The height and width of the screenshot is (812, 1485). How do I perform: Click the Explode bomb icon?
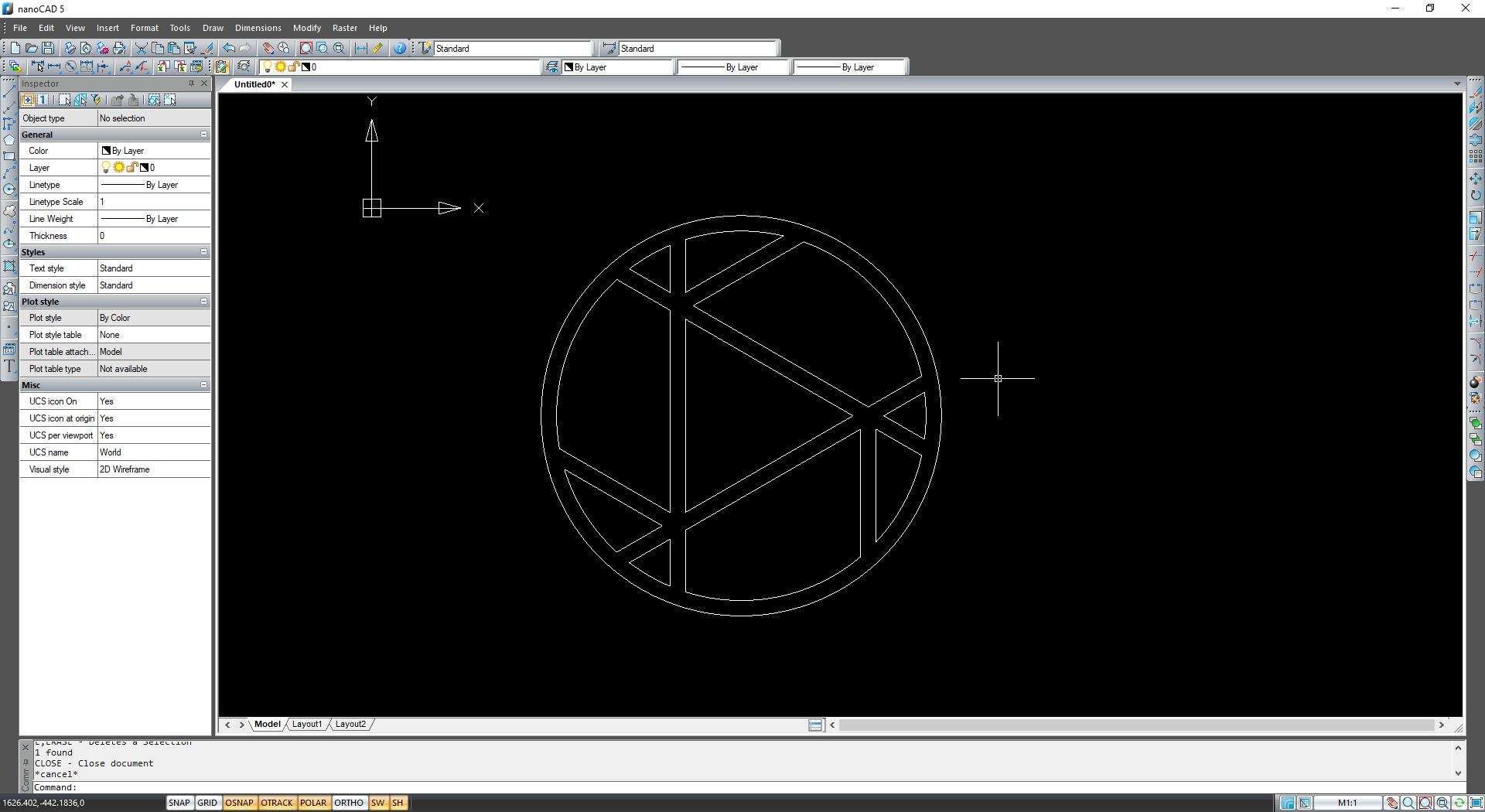click(x=1476, y=382)
